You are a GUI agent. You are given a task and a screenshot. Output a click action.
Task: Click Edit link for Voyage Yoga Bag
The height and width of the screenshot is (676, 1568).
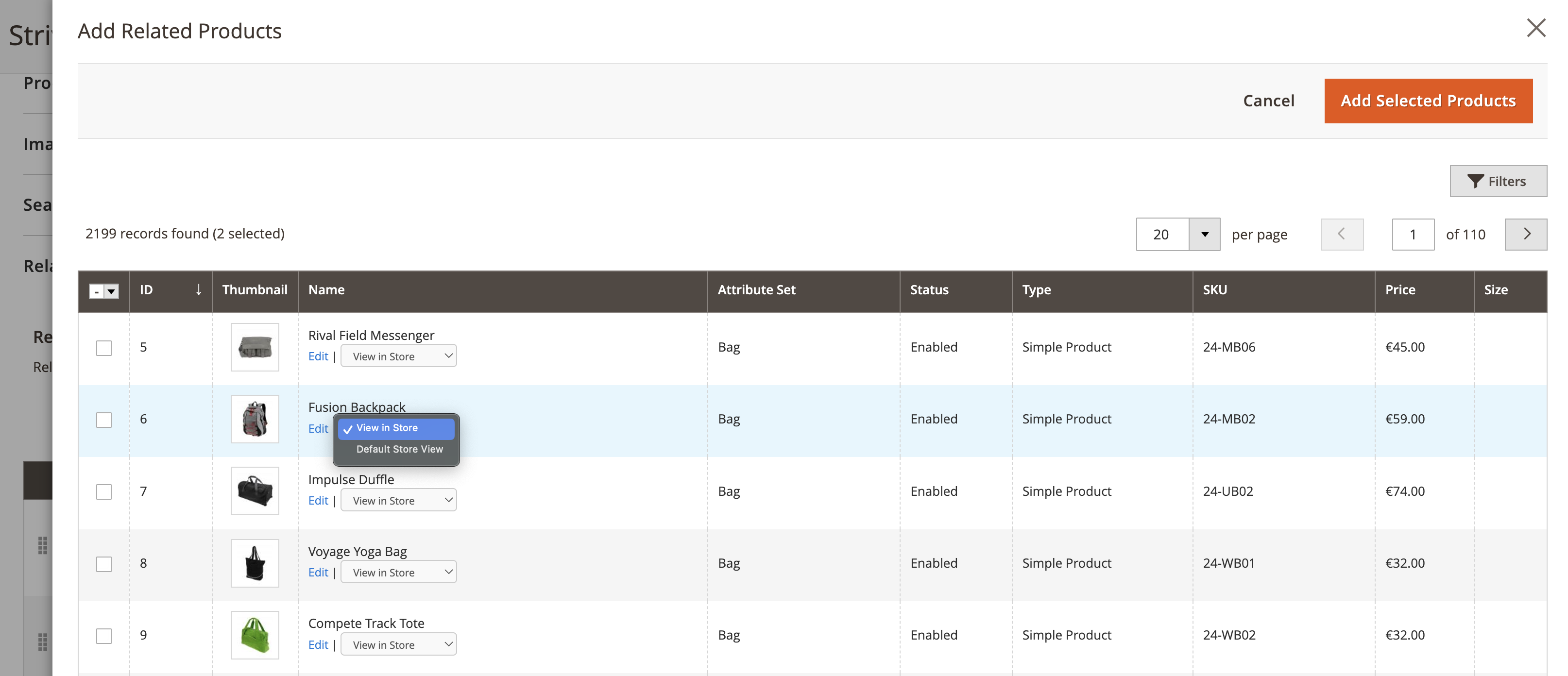point(318,572)
